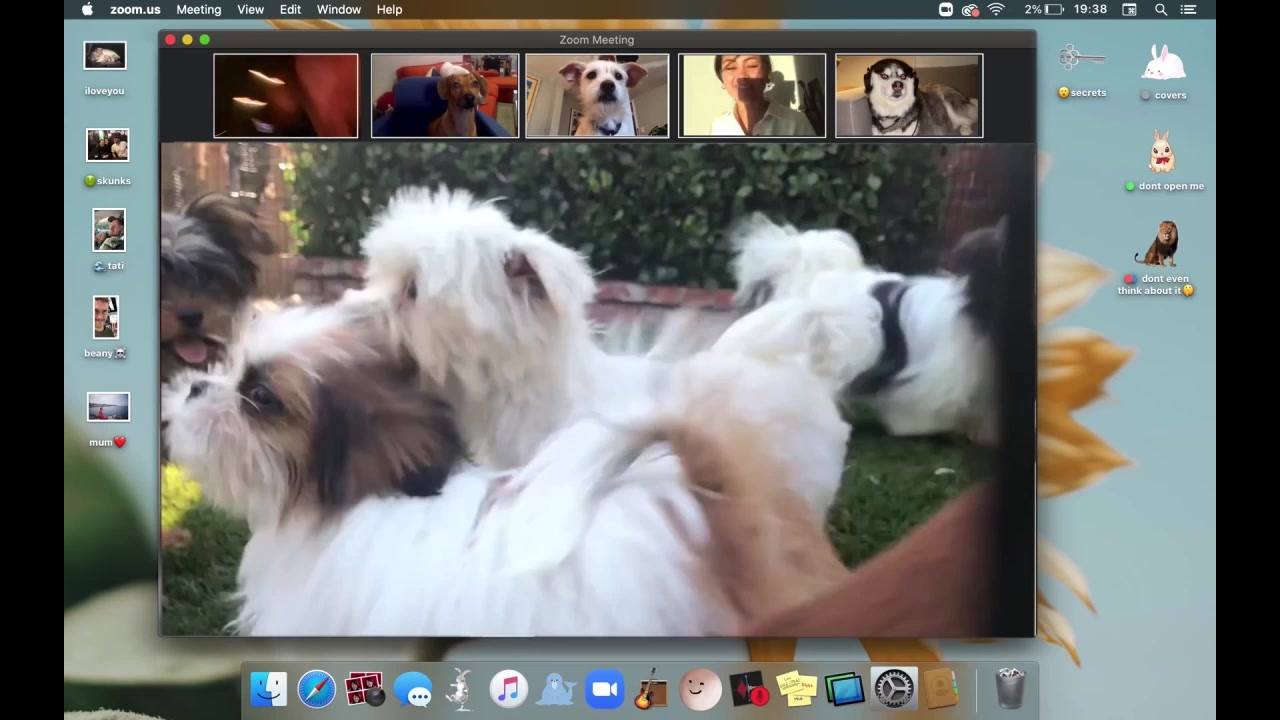Click the 19:38 clock in menu bar

(x=1090, y=9)
